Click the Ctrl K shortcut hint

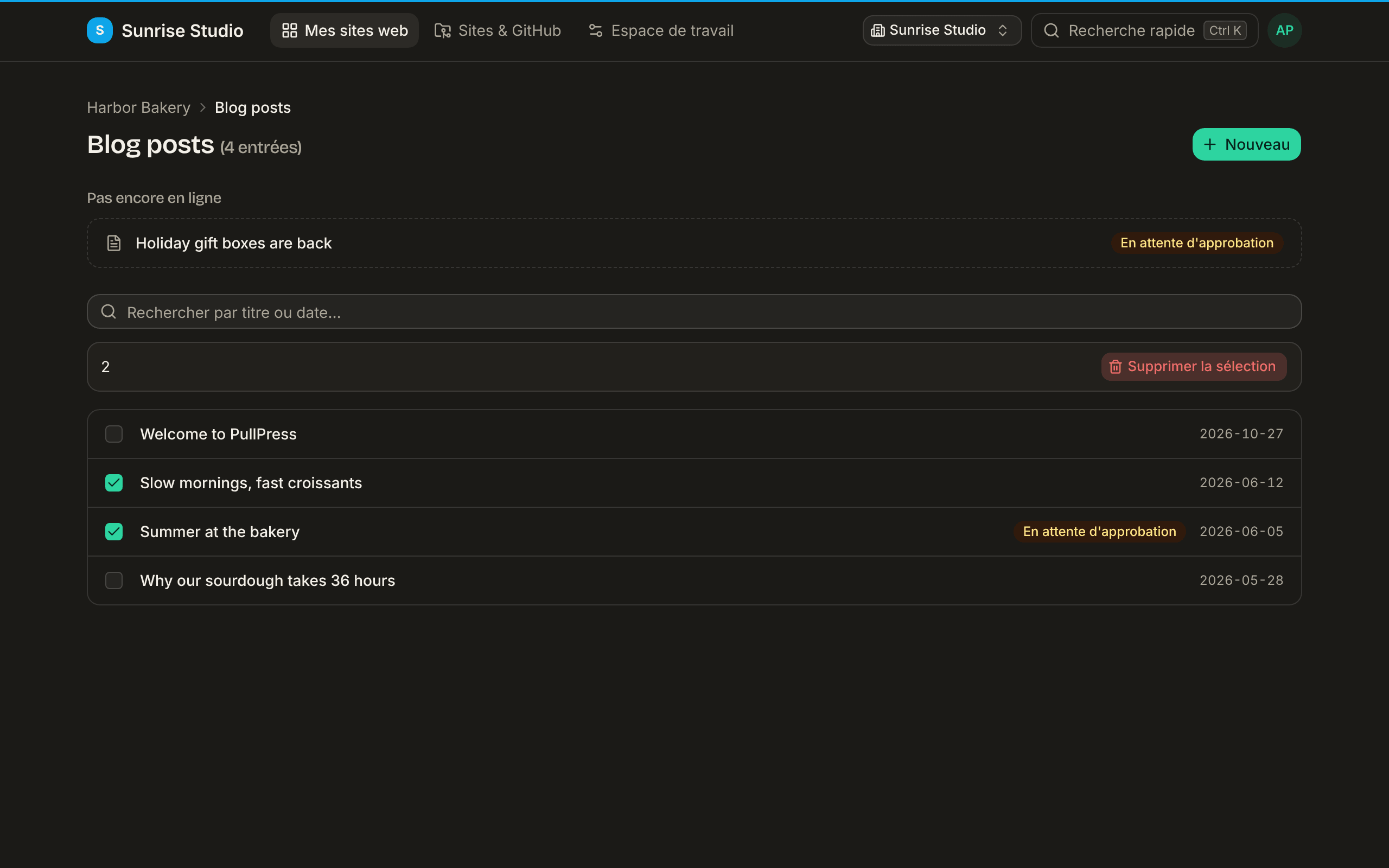coord(1225,30)
